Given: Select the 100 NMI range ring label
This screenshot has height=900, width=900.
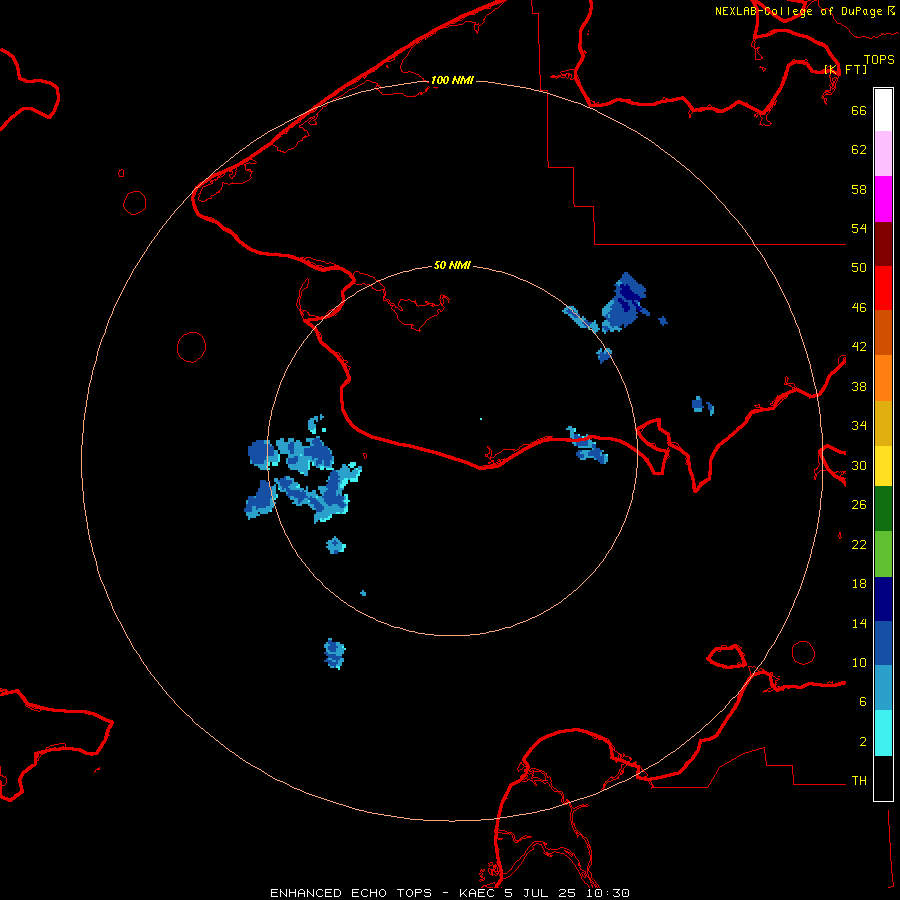Looking at the screenshot, I should point(452,80).
